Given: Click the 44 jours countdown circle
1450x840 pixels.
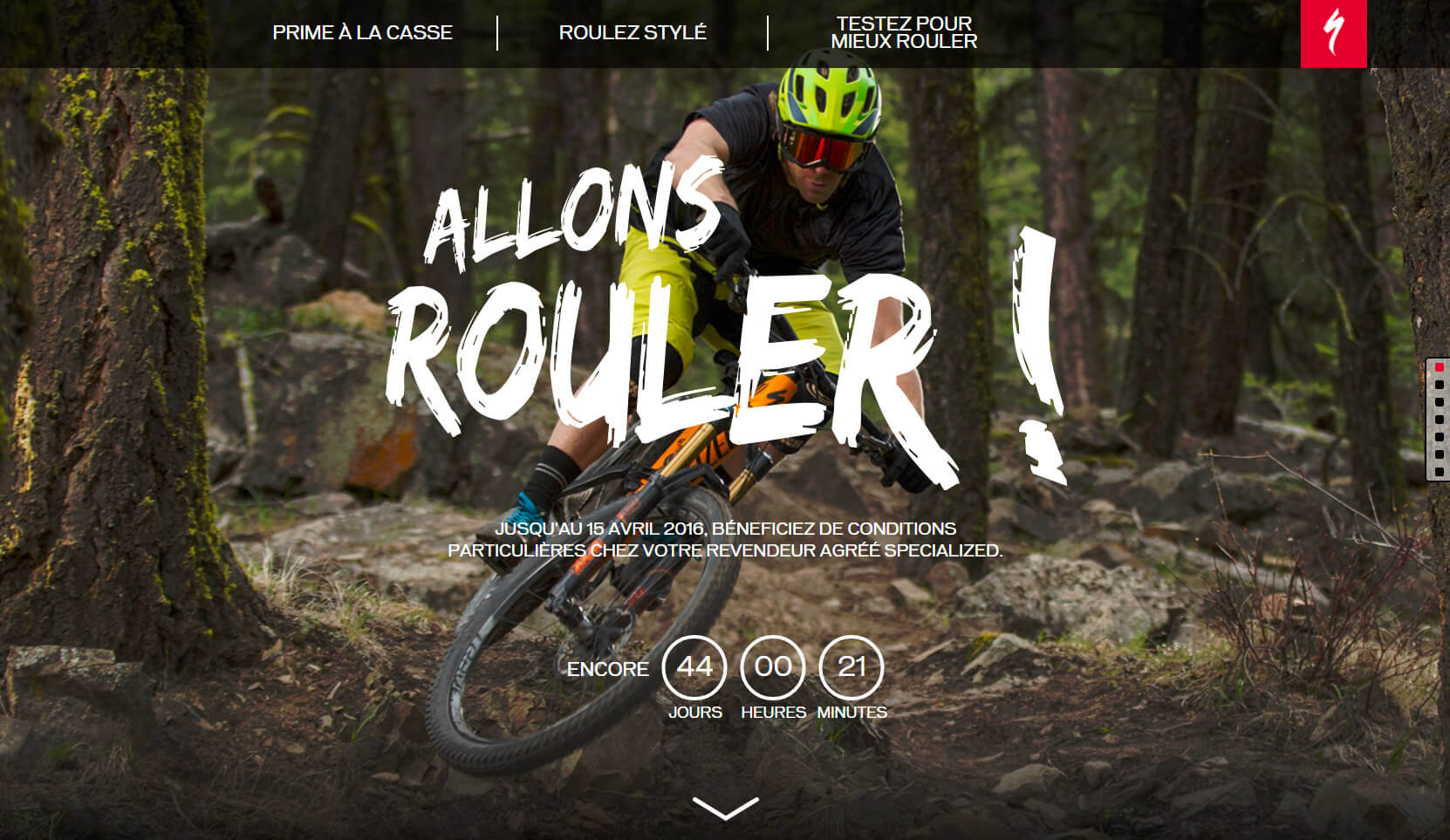Looking at the screenshot, I should click(694, 667).
